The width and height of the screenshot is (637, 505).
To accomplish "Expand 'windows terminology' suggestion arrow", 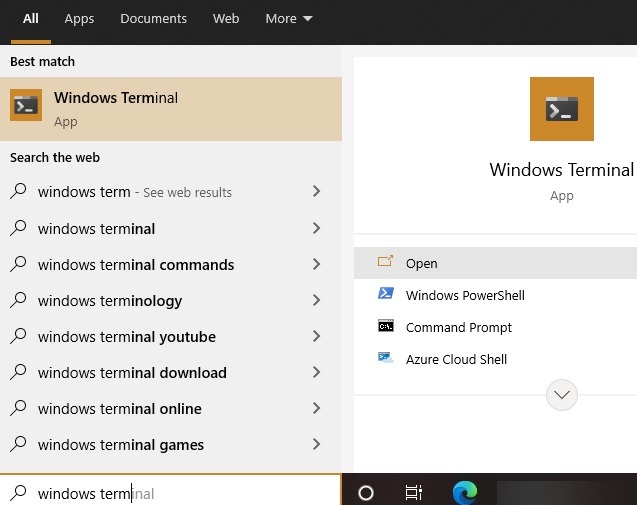I will click(316, 300).
